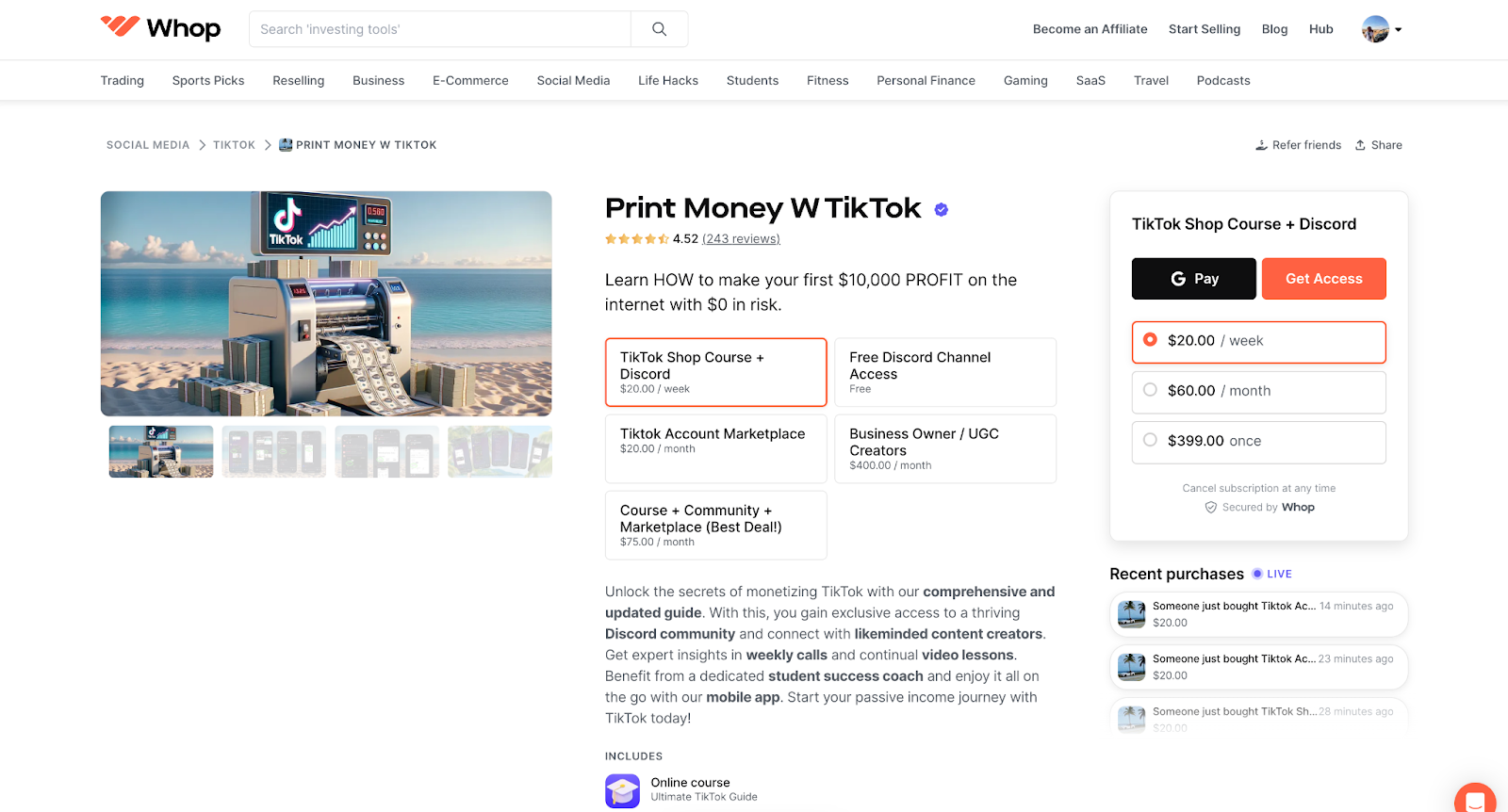Choose Course + Community + Marketplace plan

(x=716, y=525)
